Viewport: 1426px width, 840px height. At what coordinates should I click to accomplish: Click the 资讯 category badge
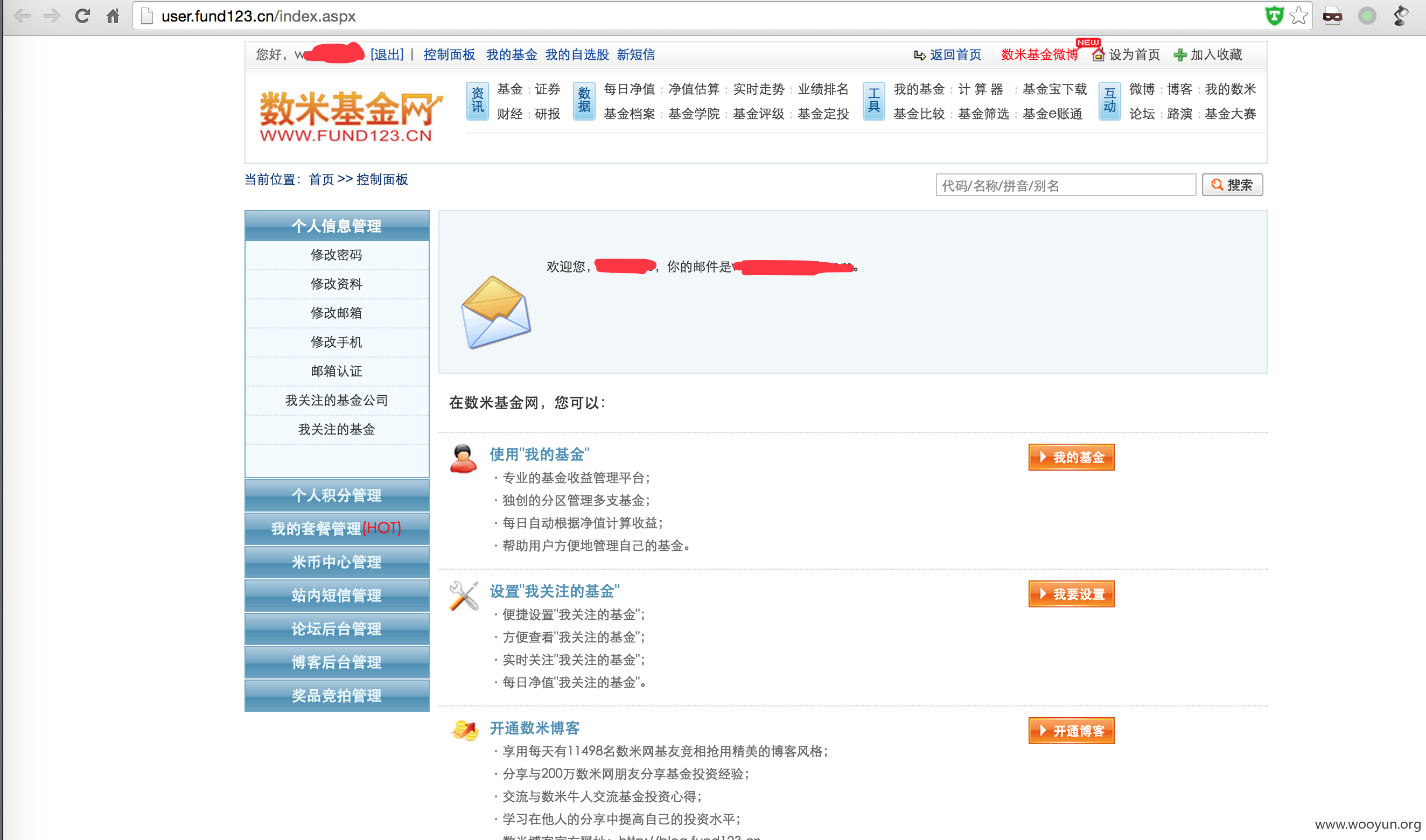coord(478,101)
